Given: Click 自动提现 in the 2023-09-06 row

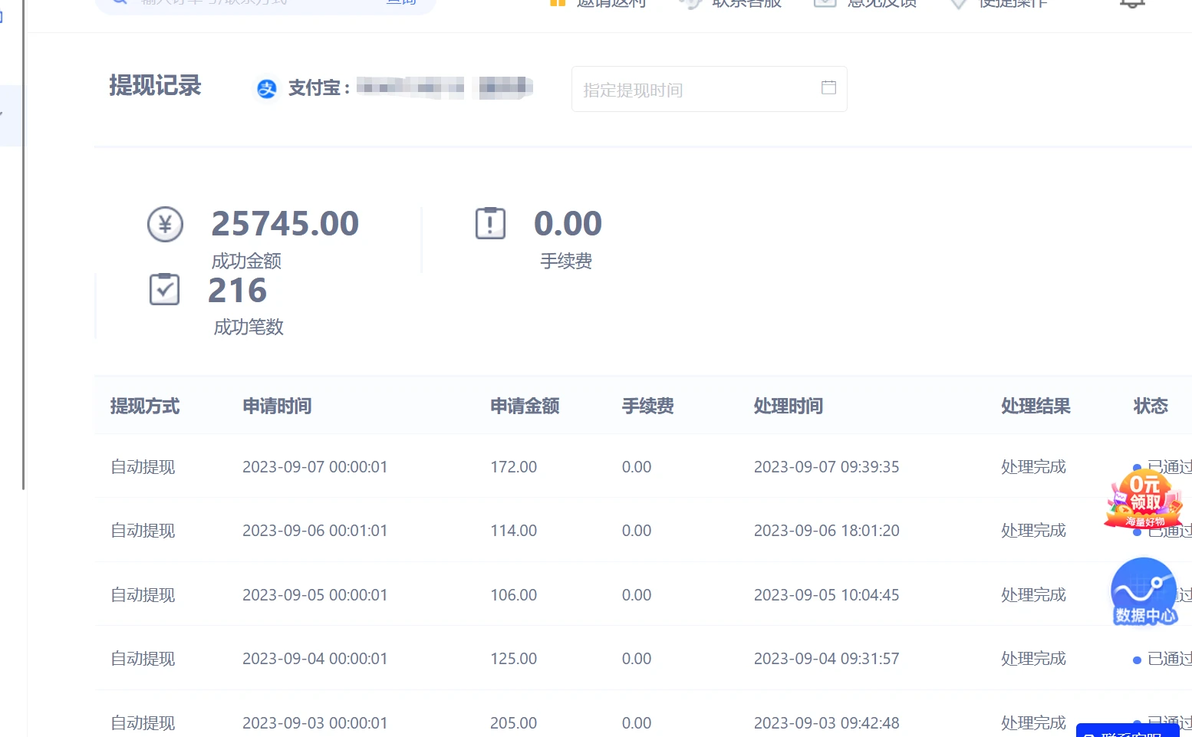Looking at the screenshot, I should click(x=143, y=531).
